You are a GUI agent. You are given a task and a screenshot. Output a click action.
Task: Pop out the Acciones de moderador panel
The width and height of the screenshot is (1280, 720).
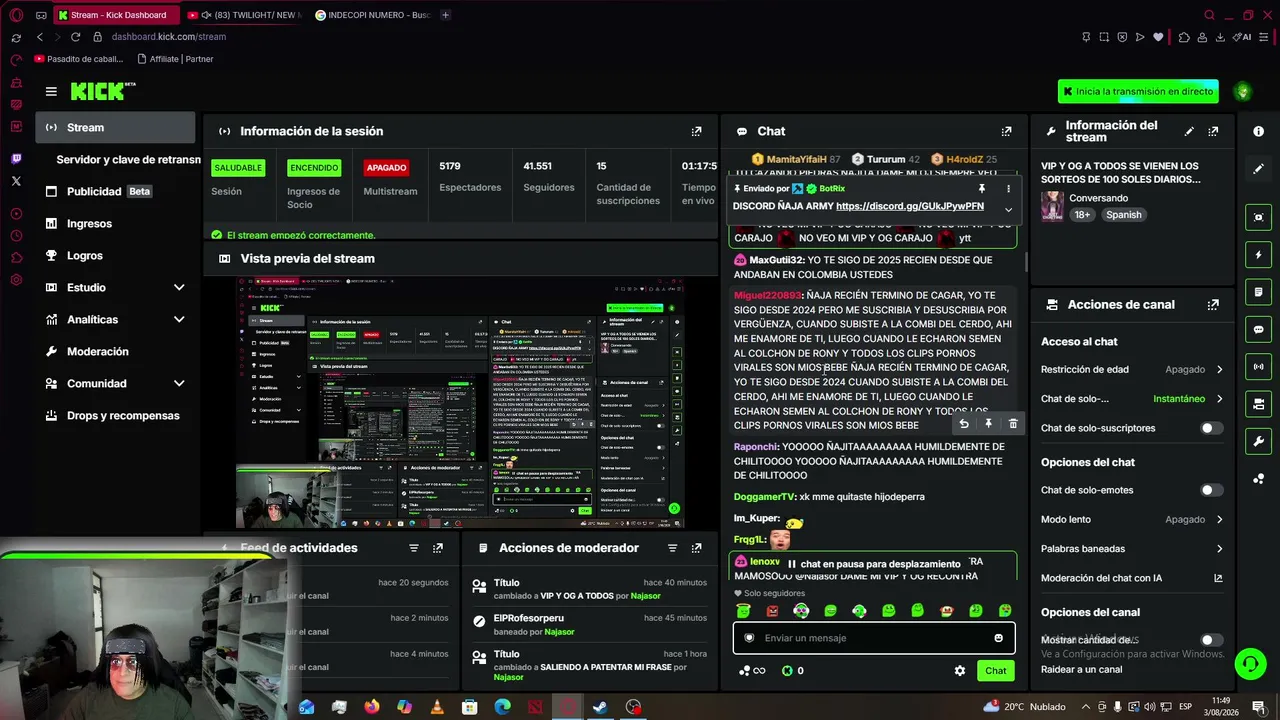pyautogui.click(x=697, y=548)
